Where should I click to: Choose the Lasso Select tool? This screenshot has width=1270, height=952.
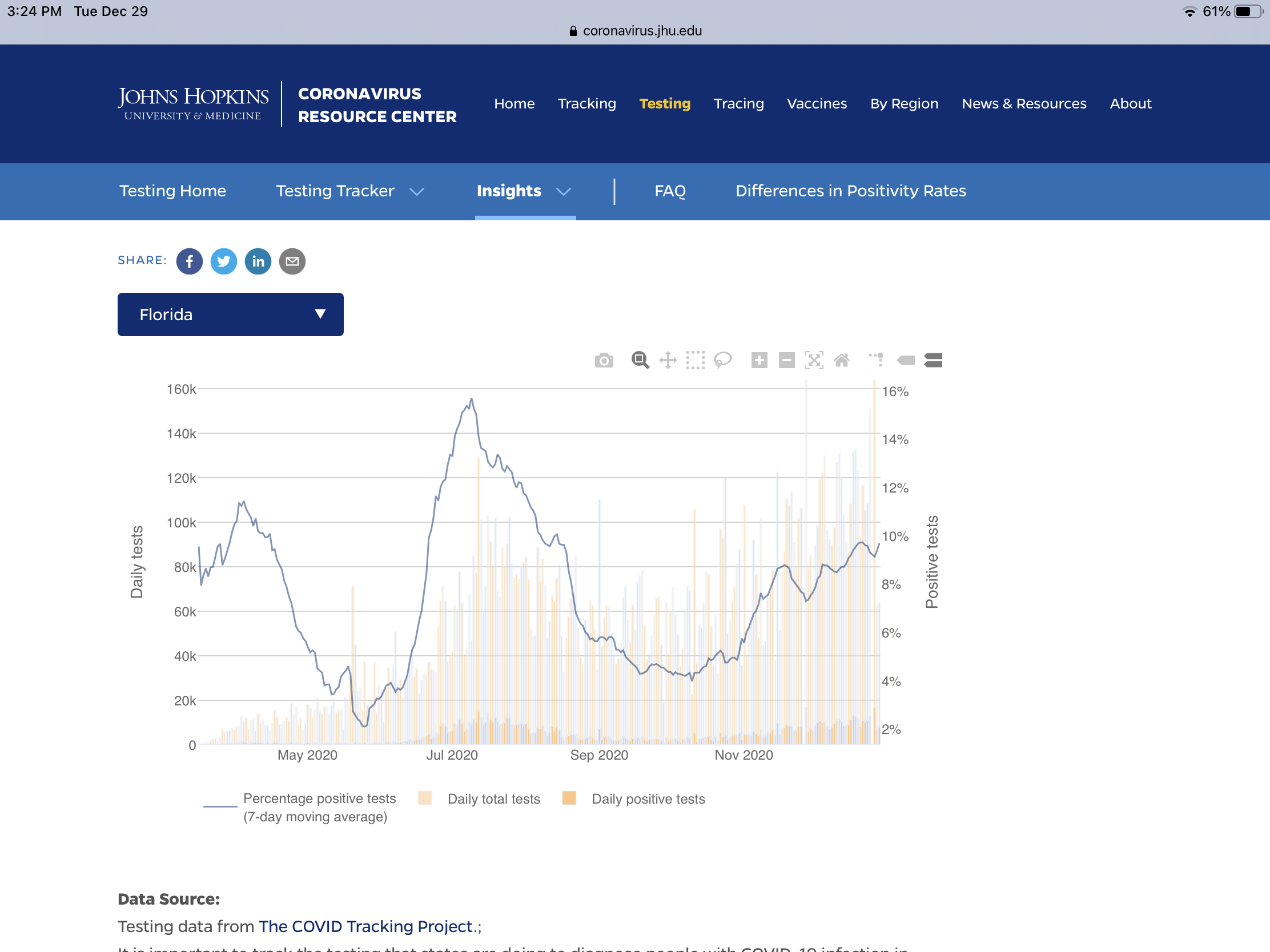click(x=722, y=360)
